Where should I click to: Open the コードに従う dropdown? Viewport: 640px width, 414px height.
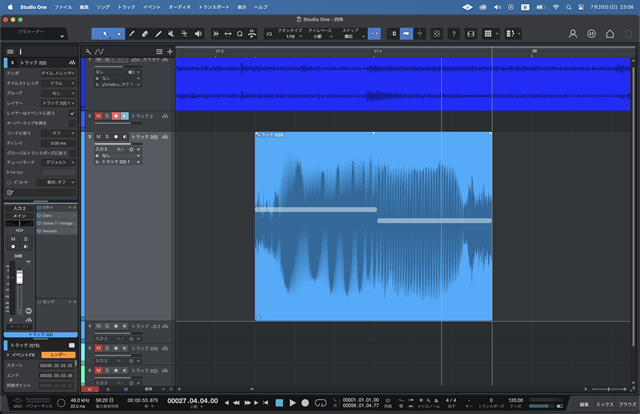pos(58,133)
